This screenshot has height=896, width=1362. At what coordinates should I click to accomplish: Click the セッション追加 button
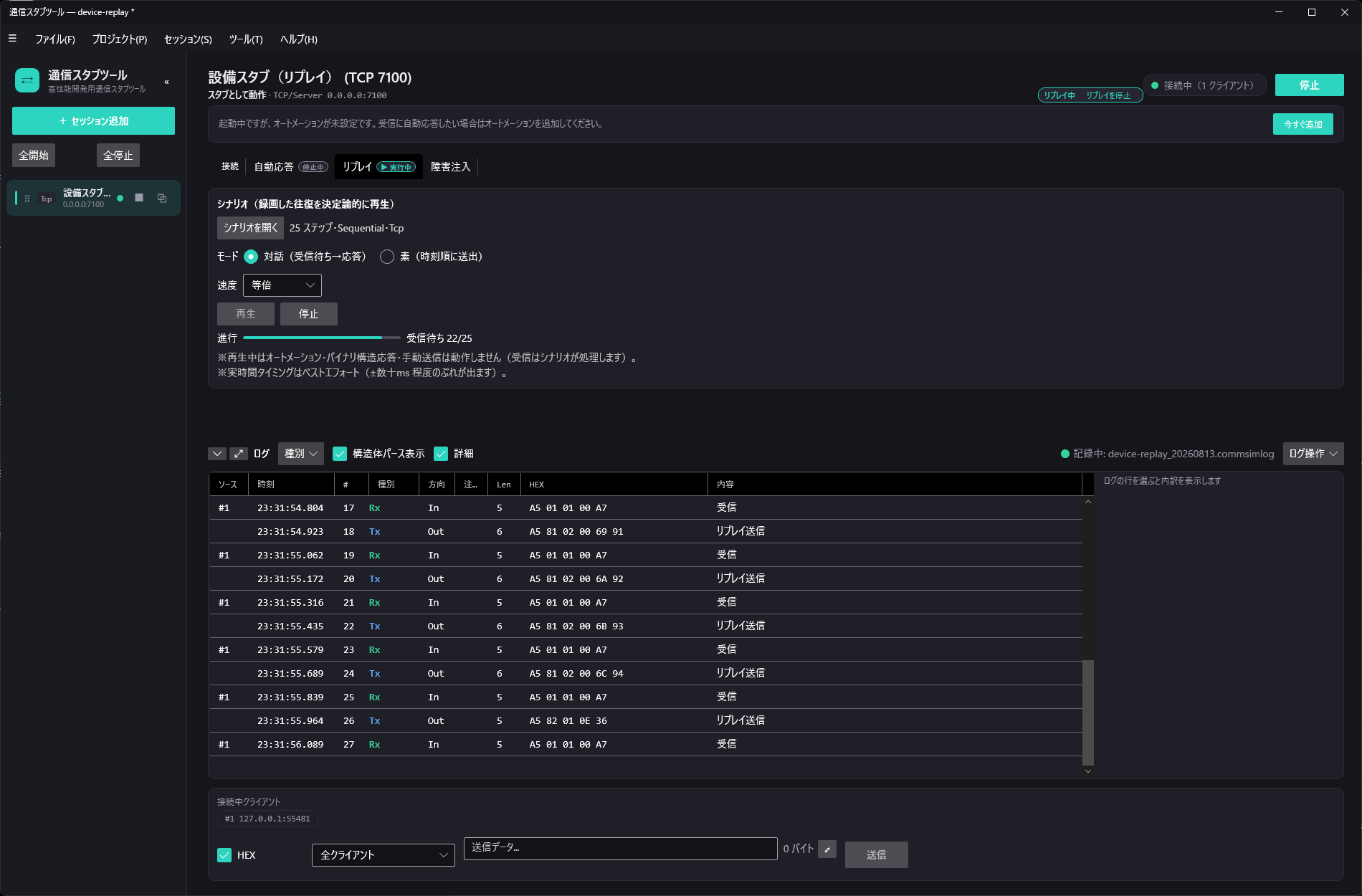[93, 121]
